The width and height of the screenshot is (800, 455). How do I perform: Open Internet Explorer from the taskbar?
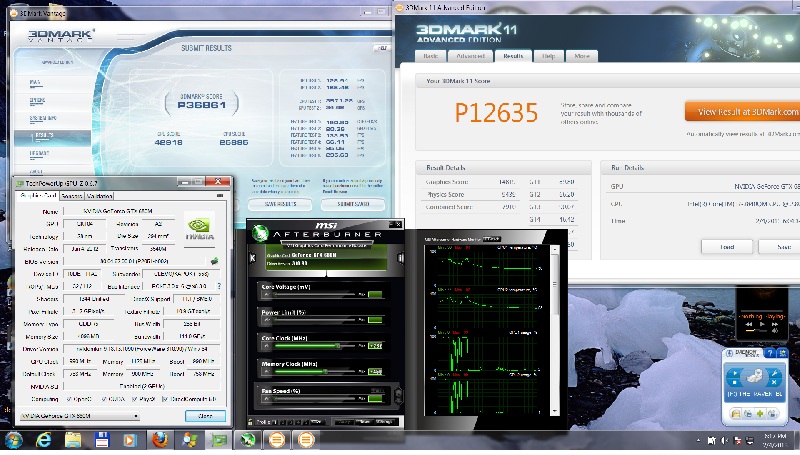click(44, 439)
